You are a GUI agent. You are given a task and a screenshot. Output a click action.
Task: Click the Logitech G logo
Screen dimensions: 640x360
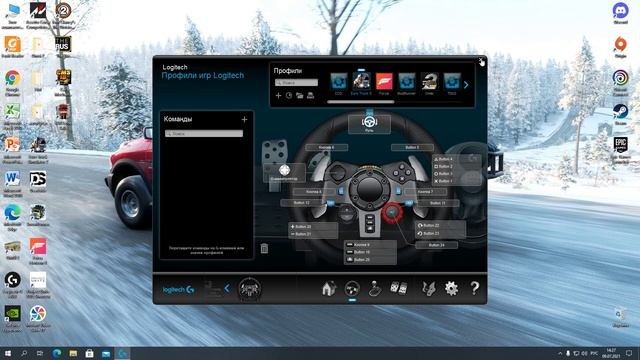pos(178,289)
